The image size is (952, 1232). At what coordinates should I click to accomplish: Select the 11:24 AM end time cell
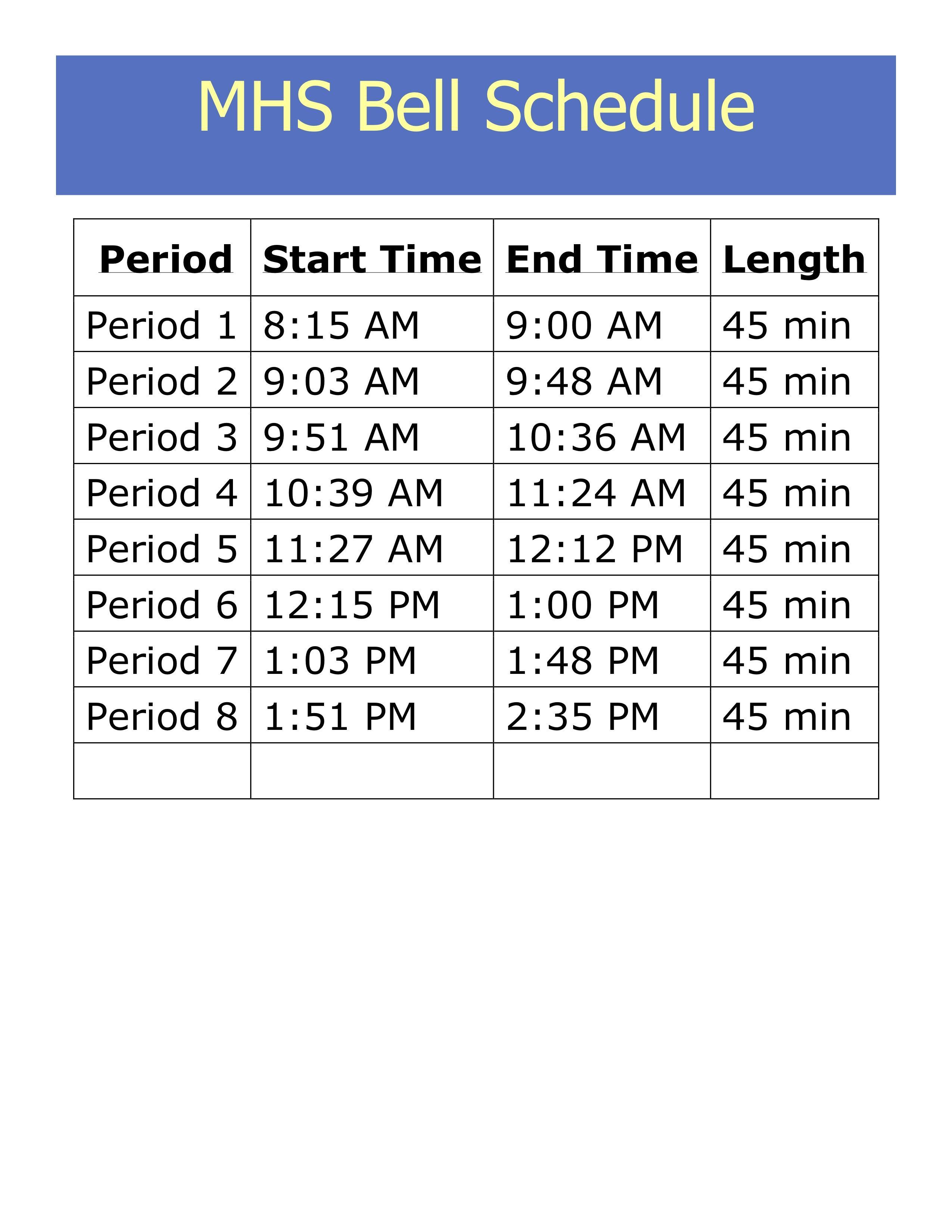point(595,493)
